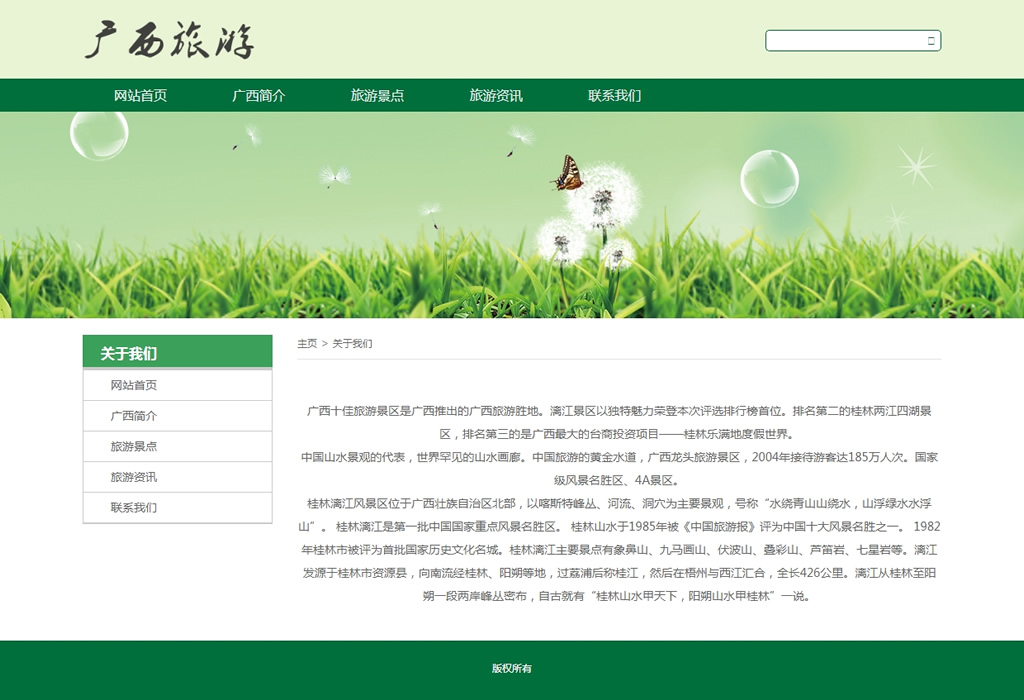Click the paragraph starting with 广西十佳旅游景区

pyautogui.click(x=619, y=422)
